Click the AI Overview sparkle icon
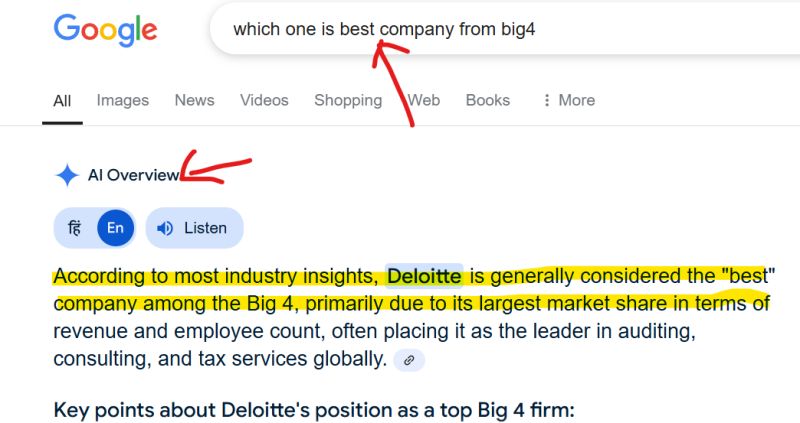The height and width of the screenshot is (423, 800). pos(67,175)
